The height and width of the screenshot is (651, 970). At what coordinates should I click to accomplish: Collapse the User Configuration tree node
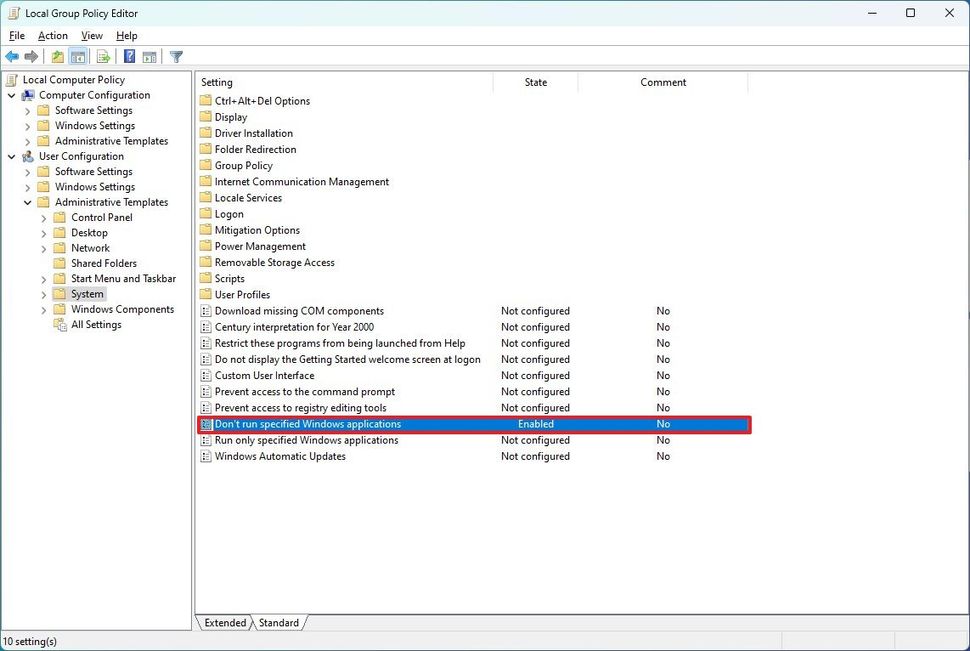12,156
